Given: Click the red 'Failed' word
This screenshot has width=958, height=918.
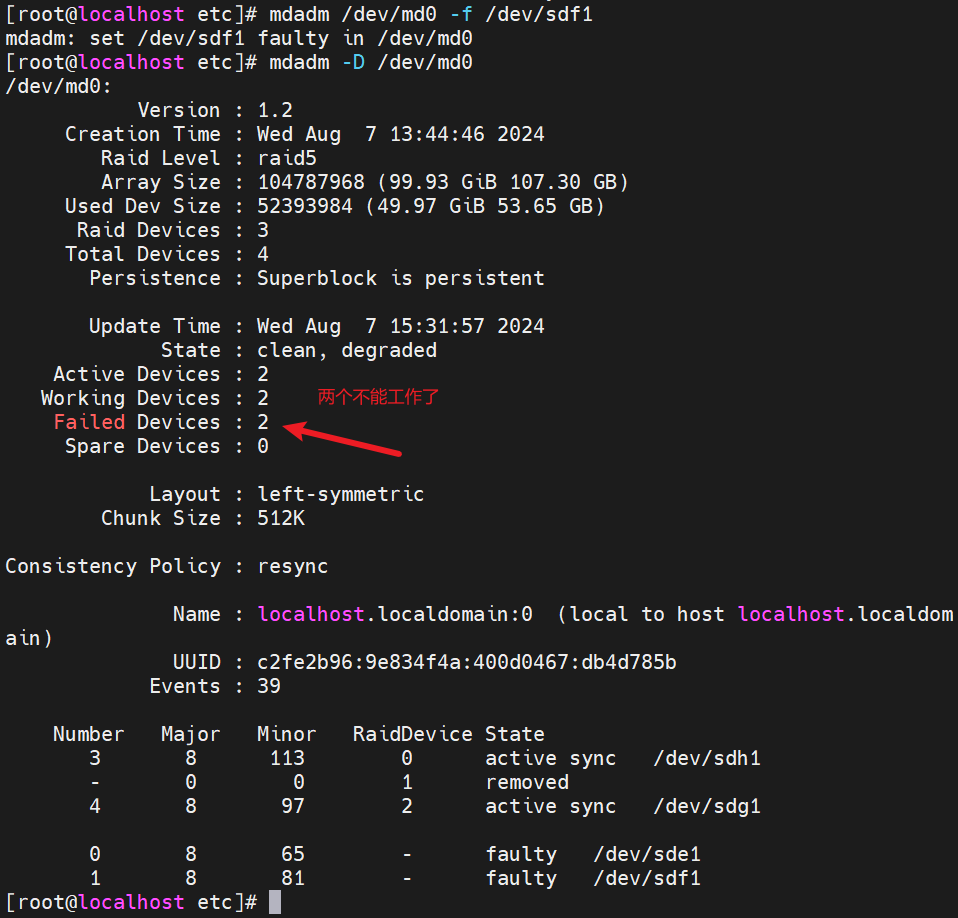Looking at the screenshot, I should point(89,422).
